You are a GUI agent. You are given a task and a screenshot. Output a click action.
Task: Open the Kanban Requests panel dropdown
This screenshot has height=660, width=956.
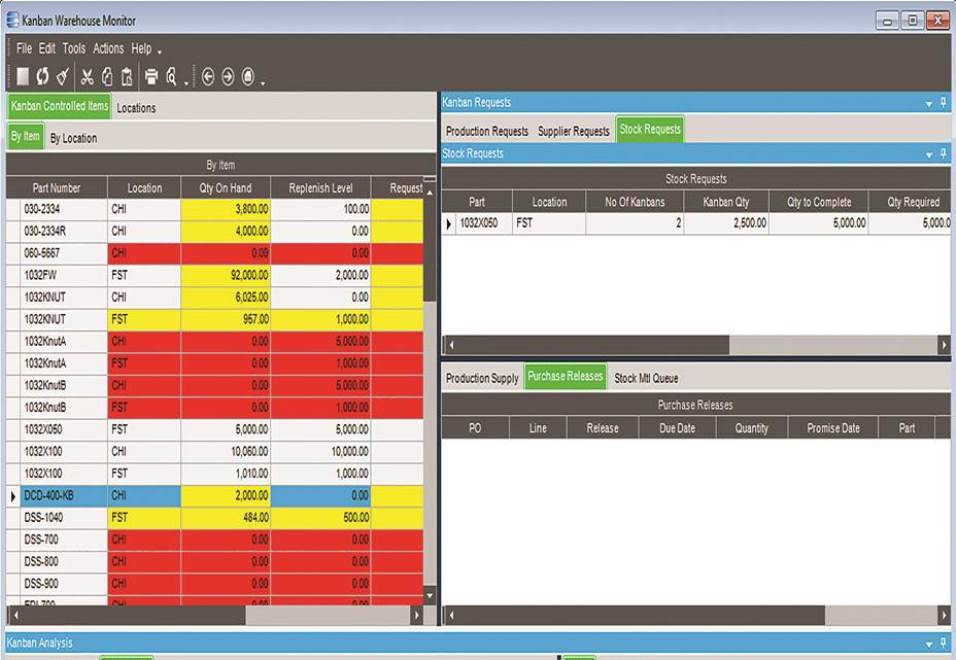[928, 102]
